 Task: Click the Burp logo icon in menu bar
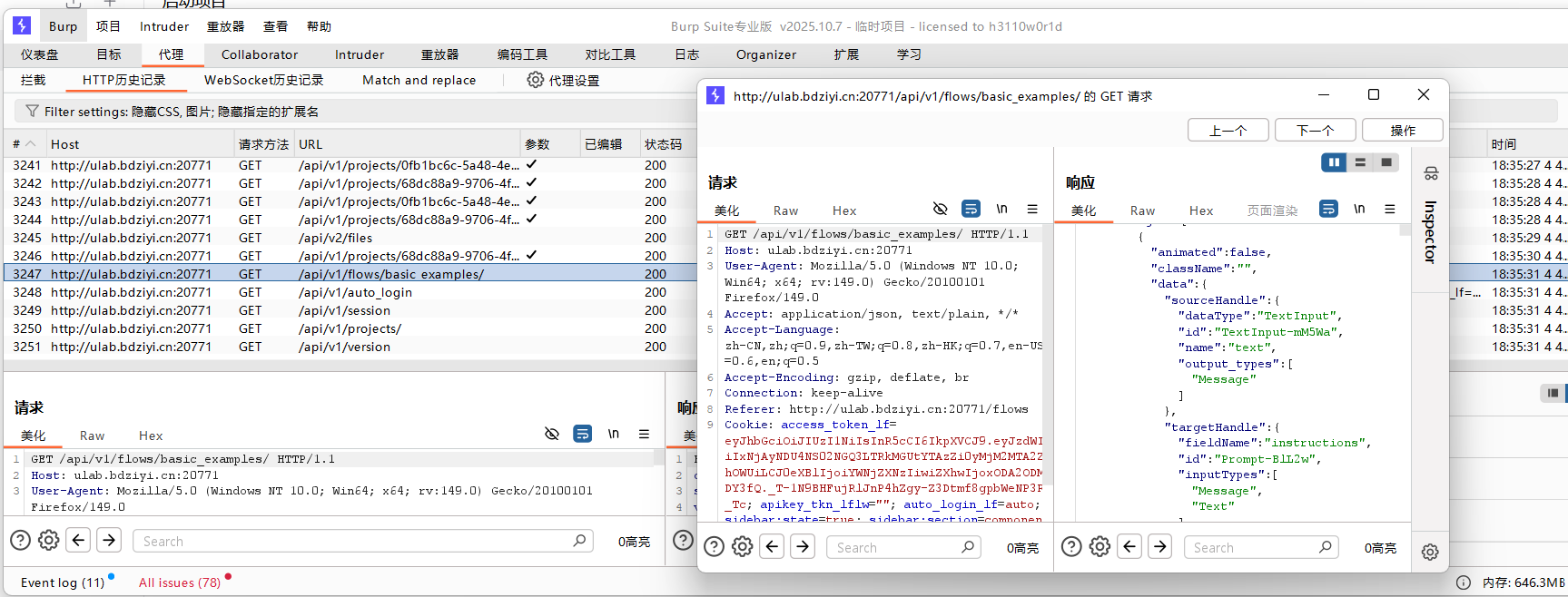point(22,25)
